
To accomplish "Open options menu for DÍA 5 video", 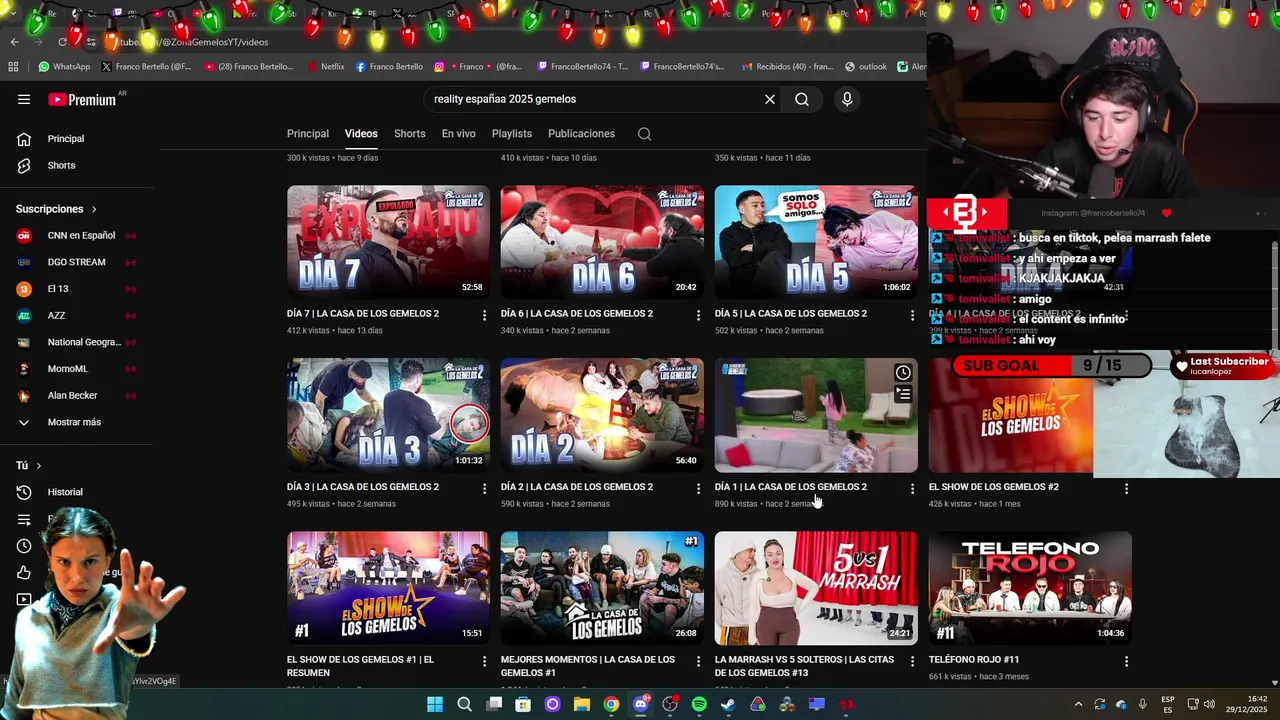I will click(x=912, y=315).
